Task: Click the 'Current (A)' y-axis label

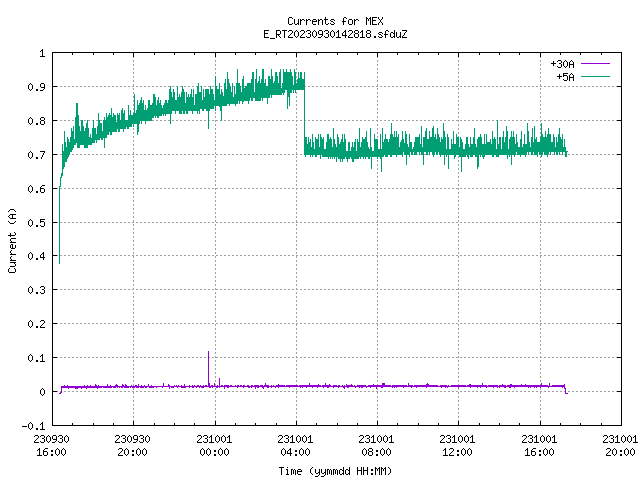Action: (12, 241)
